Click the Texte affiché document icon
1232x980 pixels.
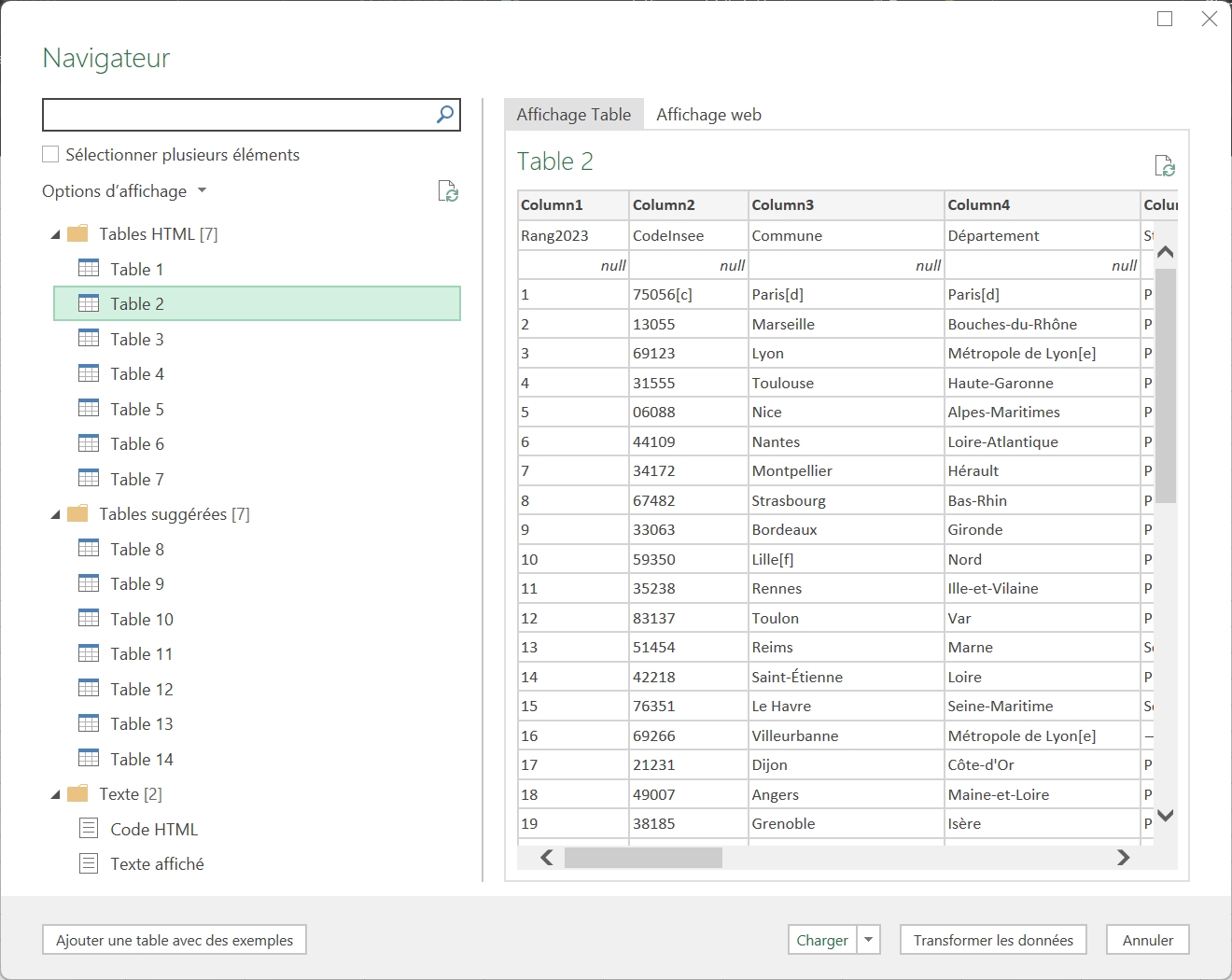click(89, 863)
